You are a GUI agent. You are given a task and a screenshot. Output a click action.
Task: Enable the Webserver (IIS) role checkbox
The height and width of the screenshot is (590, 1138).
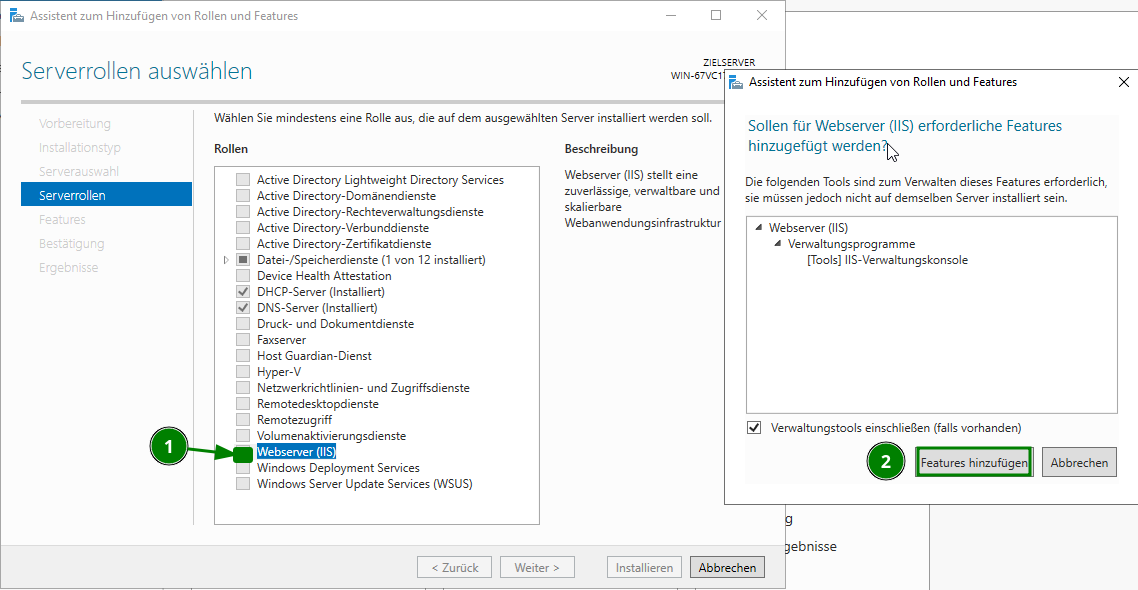click(242, 451)
